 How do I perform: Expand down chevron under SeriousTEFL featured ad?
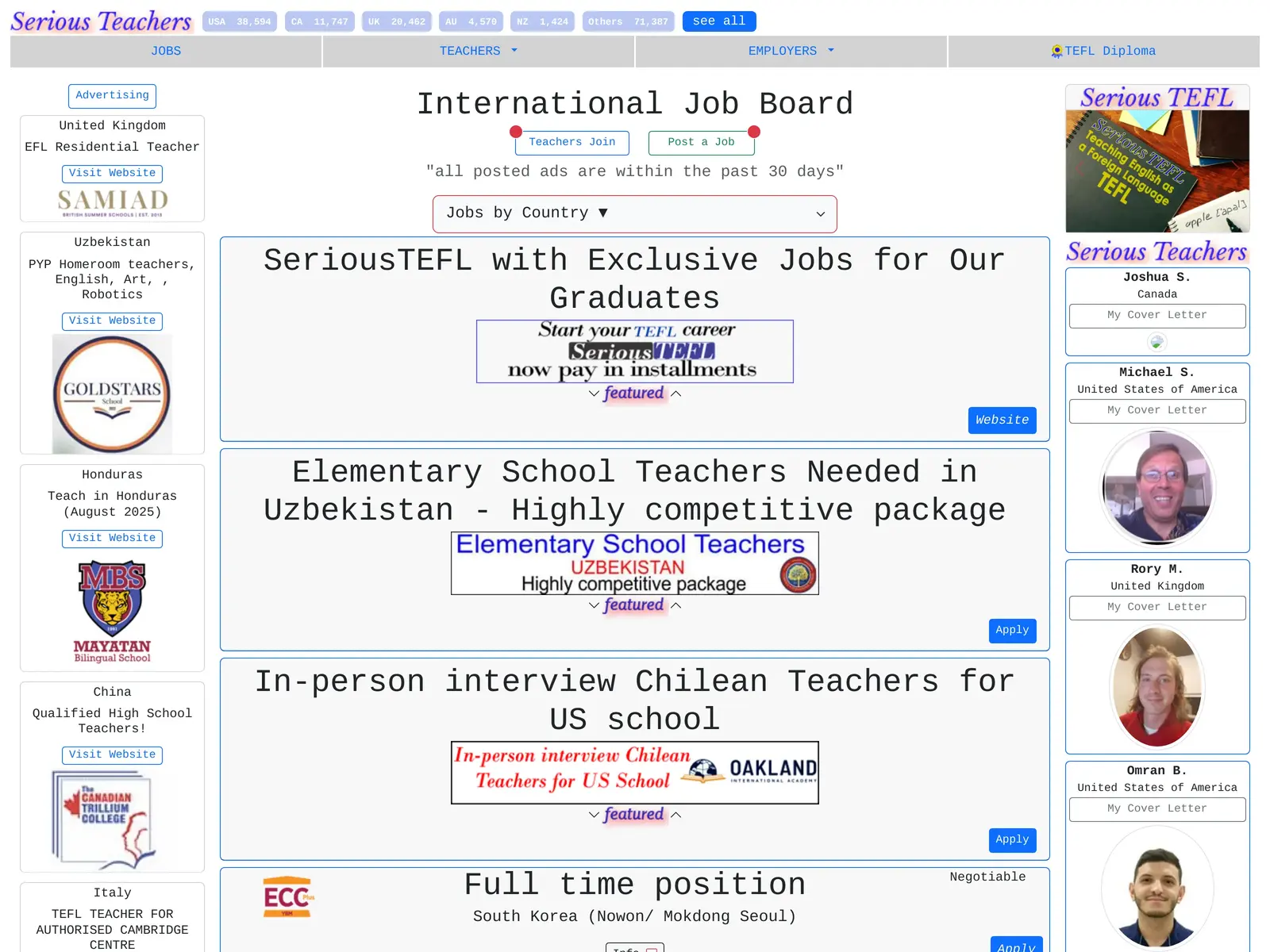click(x=594, y=393)
